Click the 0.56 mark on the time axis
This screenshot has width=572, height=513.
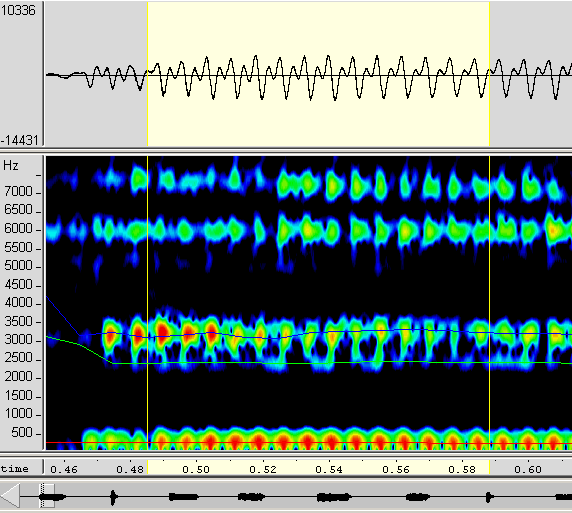(x=396, y=469)
